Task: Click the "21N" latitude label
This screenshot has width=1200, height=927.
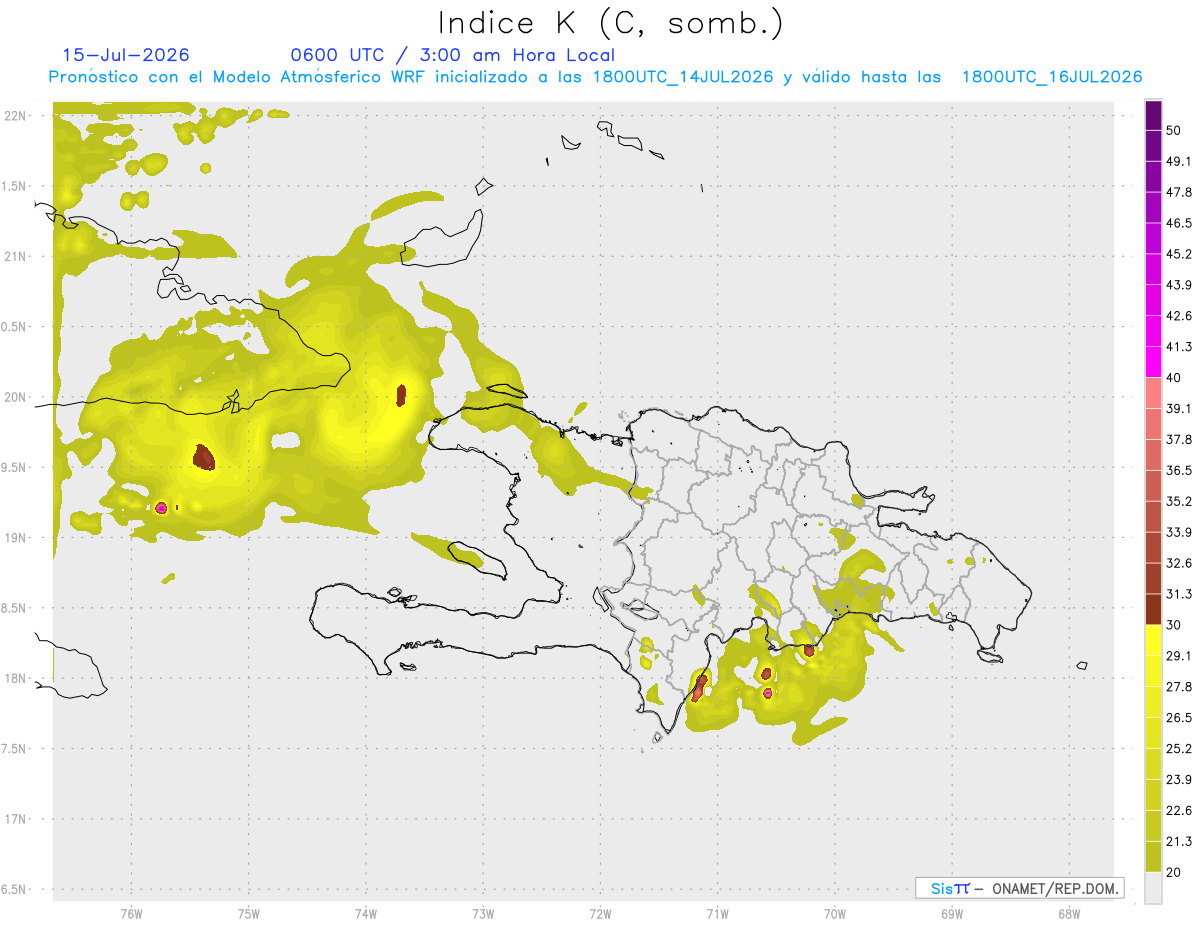Action: [x=17, y=256]
